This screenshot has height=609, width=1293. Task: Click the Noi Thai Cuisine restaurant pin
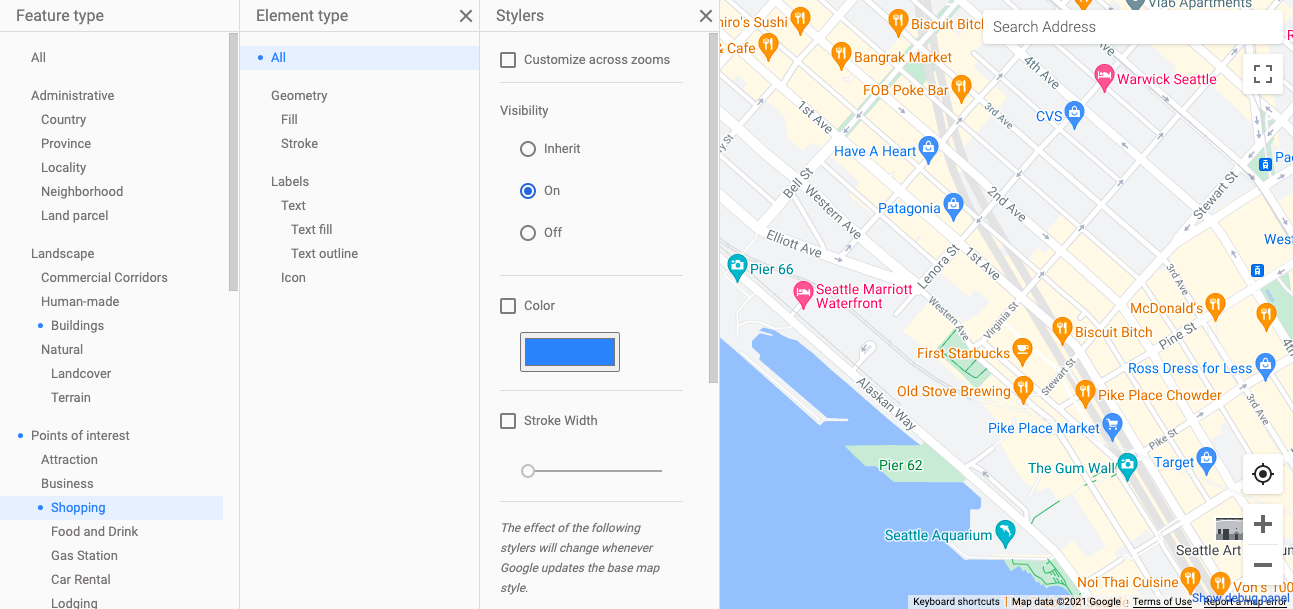1190,579
